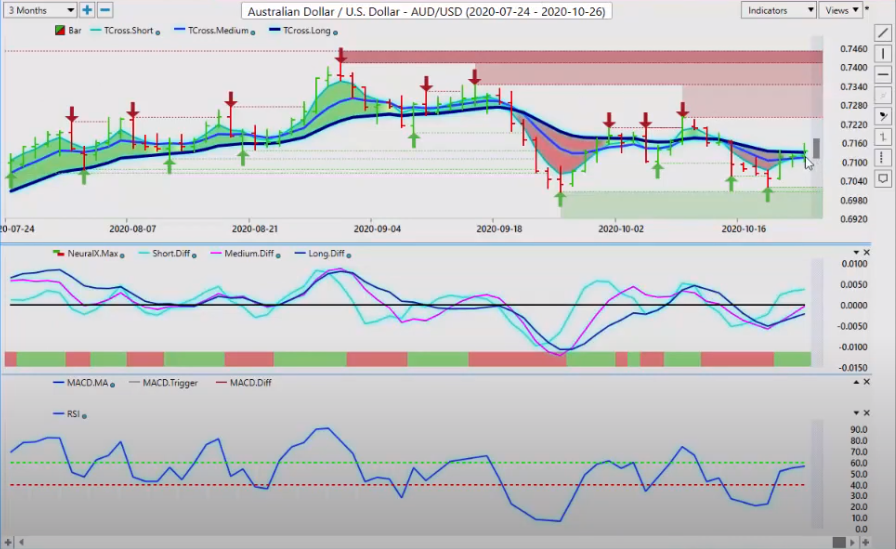Screen dimensions: 896x549
Task: Toggle TCross.Long line visibility
Action: click(300, 30)
